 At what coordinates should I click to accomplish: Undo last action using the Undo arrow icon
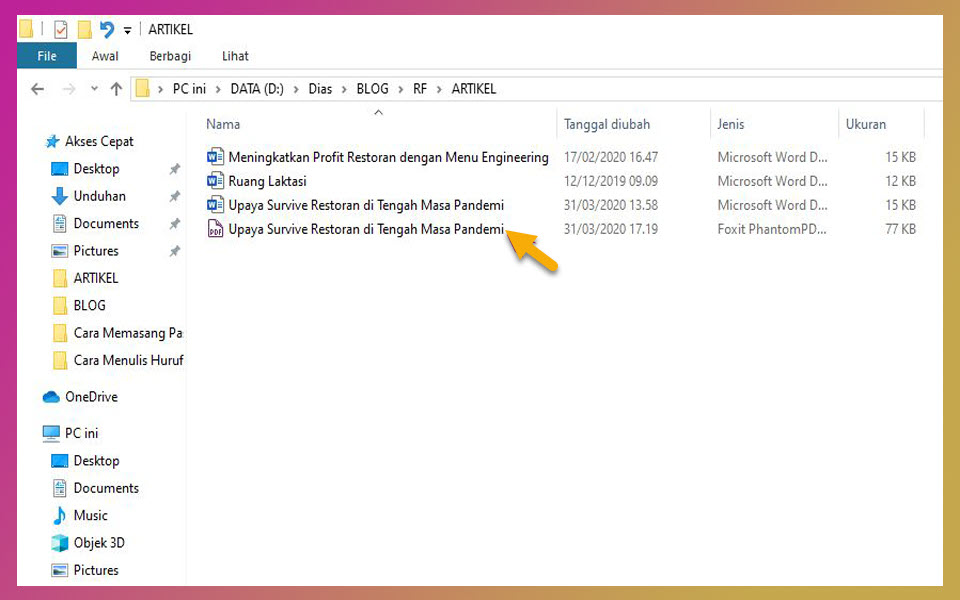(108, 29)
